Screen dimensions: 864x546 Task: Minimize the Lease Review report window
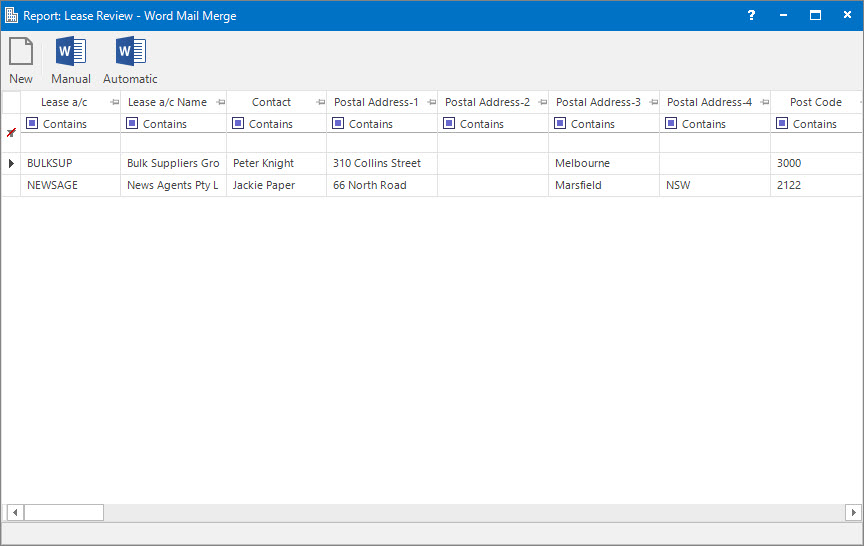pyautogui.click(x=783, y=15)
